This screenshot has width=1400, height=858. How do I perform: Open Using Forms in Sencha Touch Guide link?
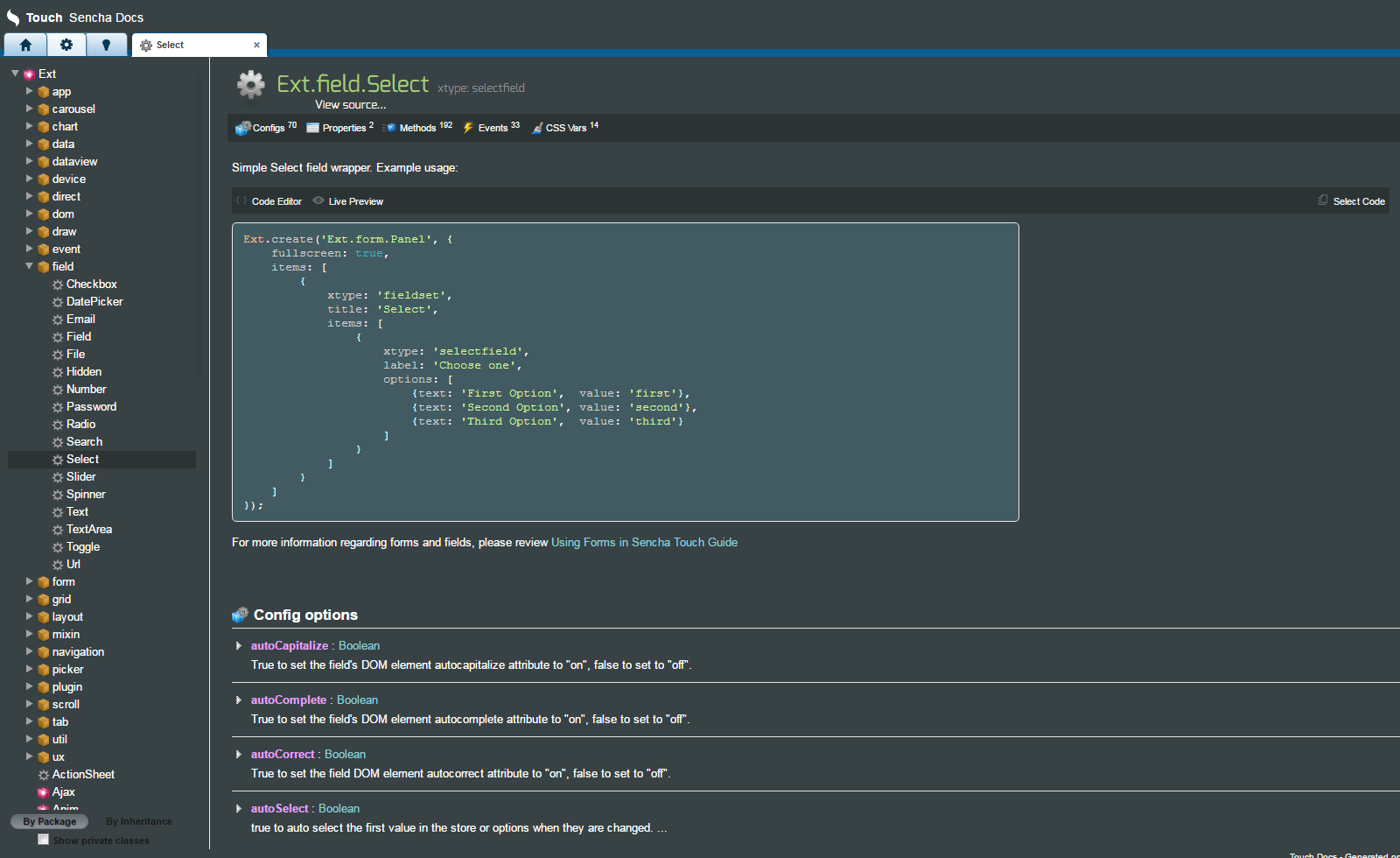pyautogui.click(x=644, y=543)
